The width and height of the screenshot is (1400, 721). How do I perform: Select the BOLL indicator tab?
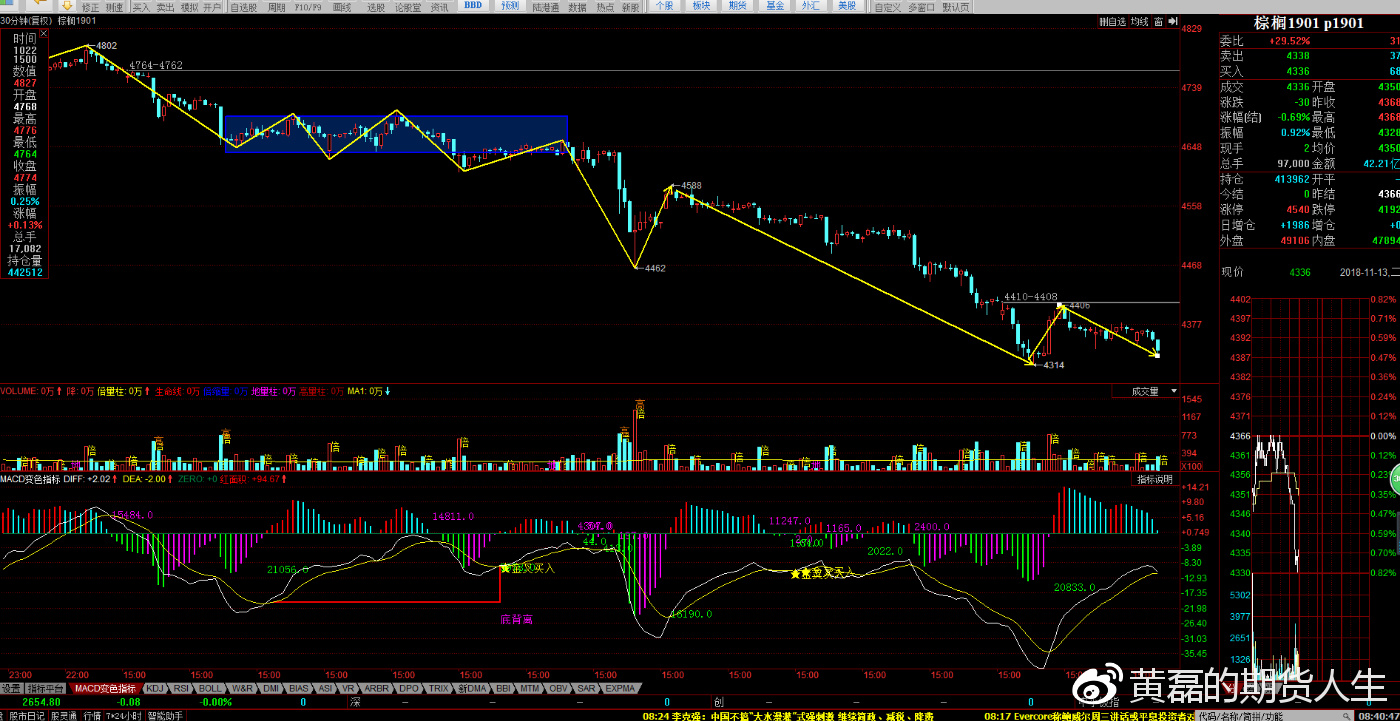point(210,688)
